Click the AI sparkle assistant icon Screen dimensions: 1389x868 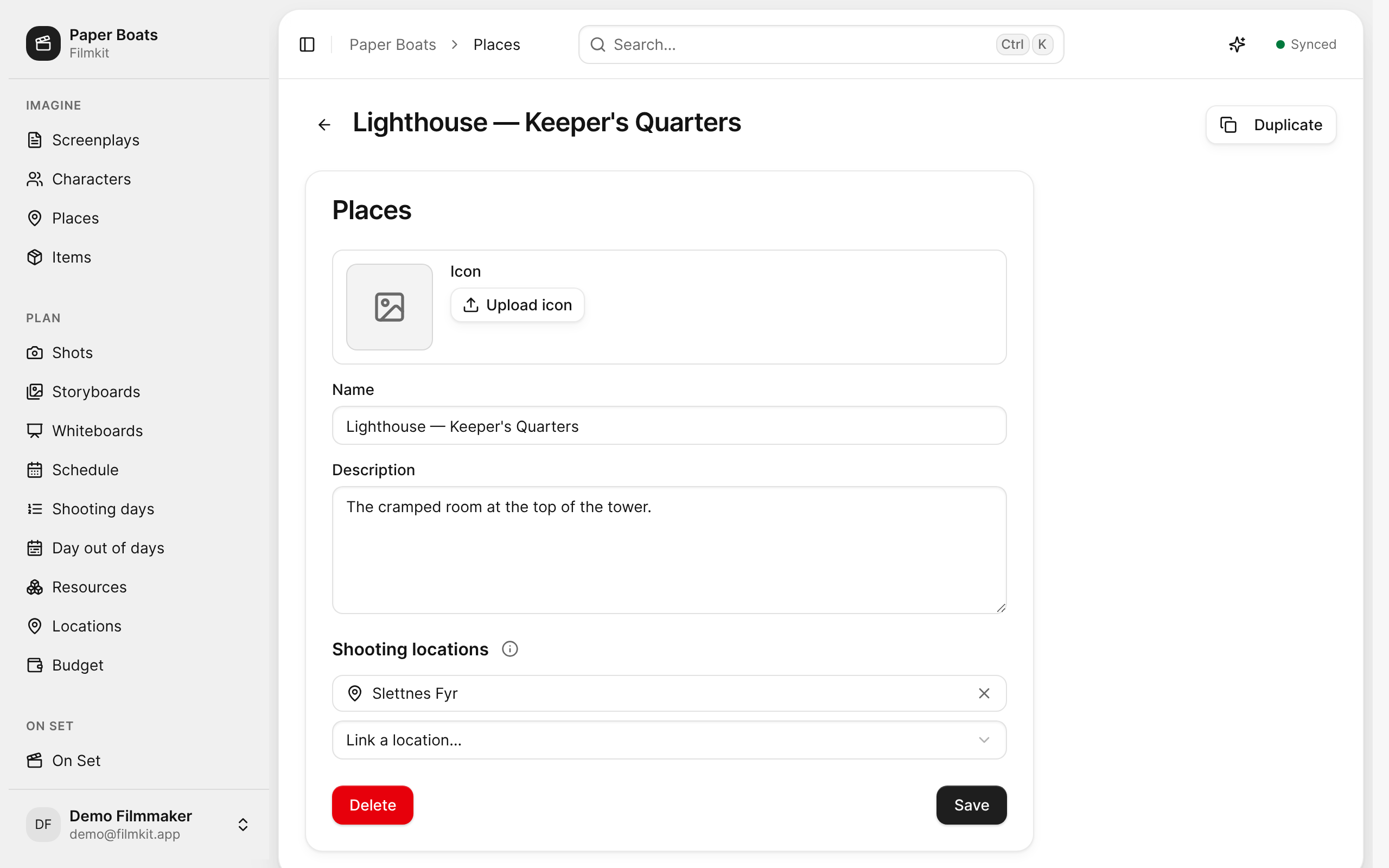1237,44
